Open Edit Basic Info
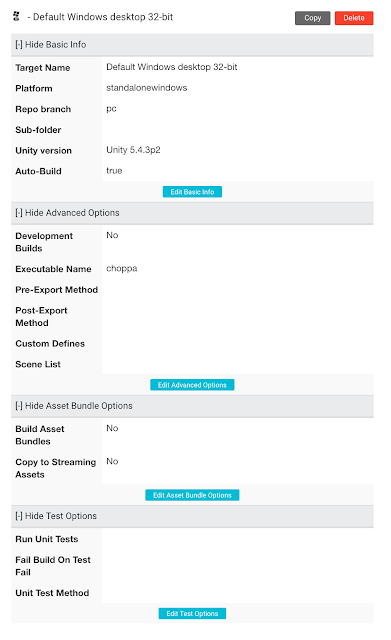The image size is (391, 640). pos(192,192)
